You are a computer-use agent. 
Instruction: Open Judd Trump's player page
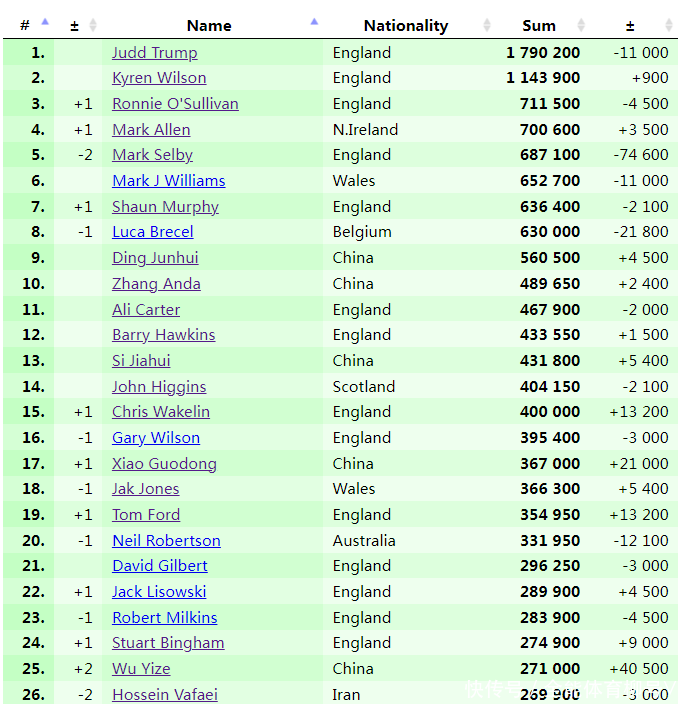[154, 52]
